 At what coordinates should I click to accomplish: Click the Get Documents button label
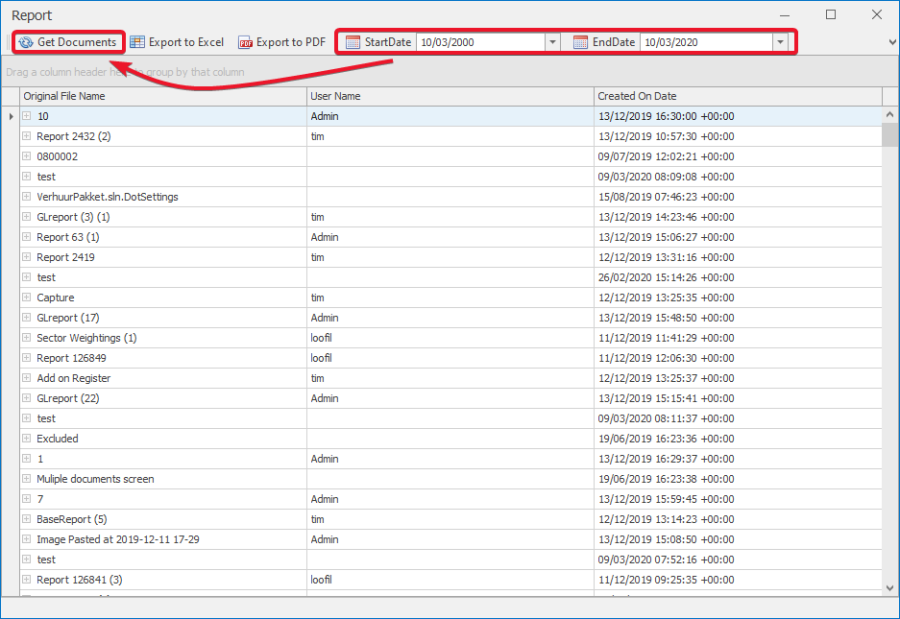[x=77, y=42]
